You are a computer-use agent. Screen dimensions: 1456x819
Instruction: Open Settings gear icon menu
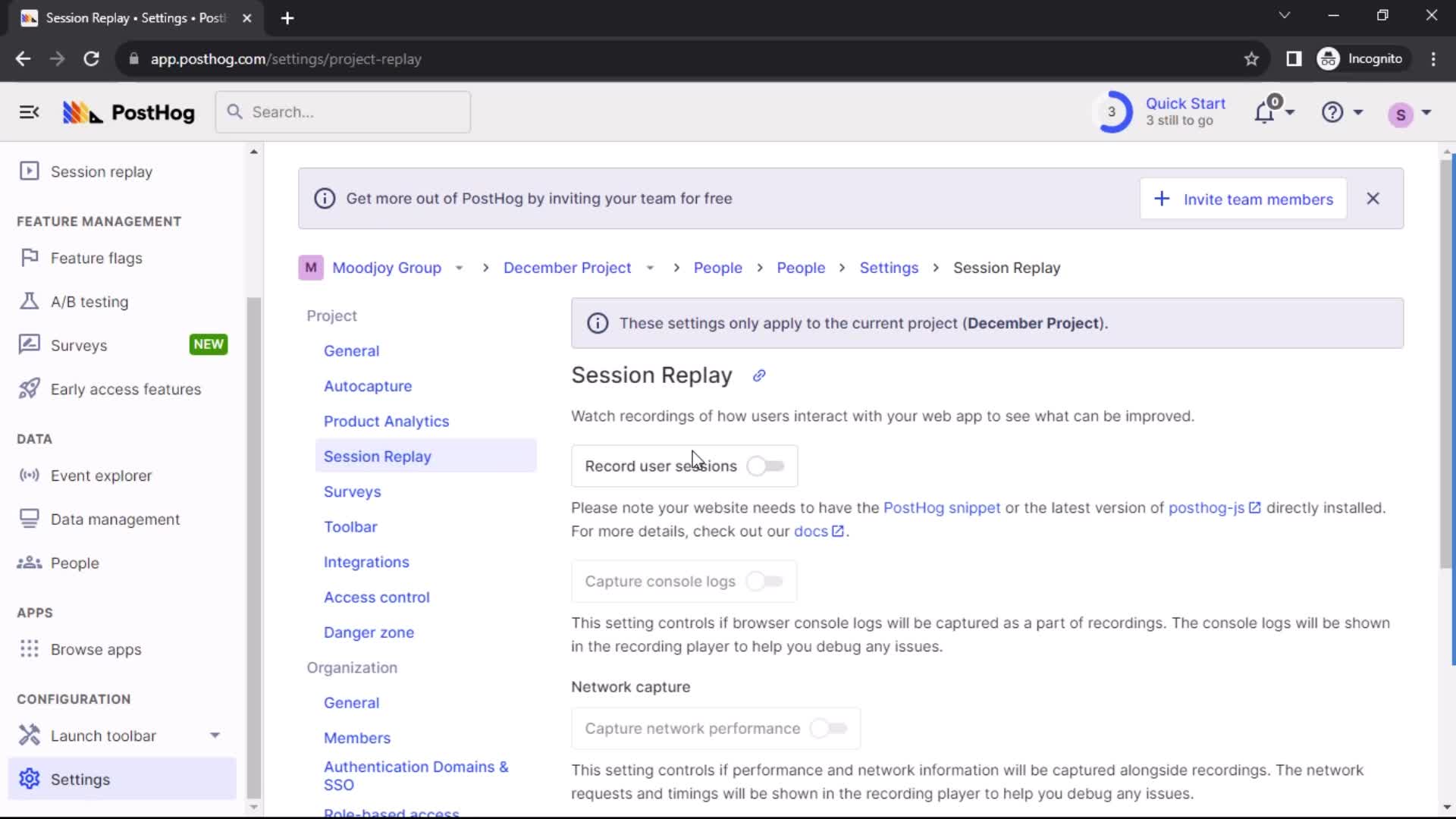click(x=29, y=779)
